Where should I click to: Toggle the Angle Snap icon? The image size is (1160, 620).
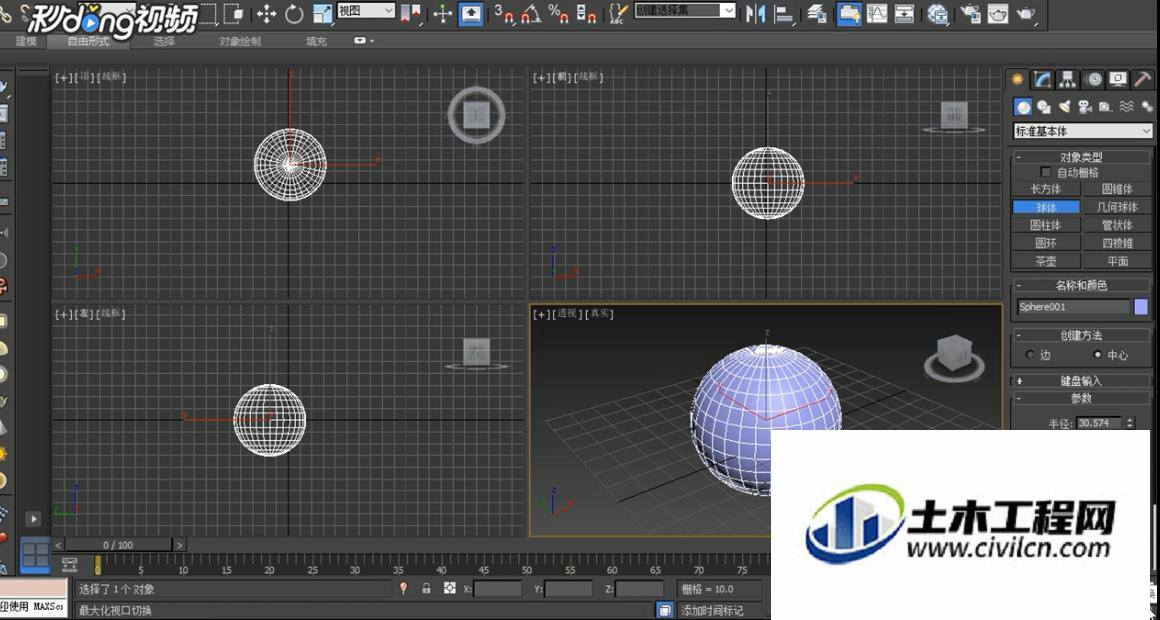click(531, 13)
